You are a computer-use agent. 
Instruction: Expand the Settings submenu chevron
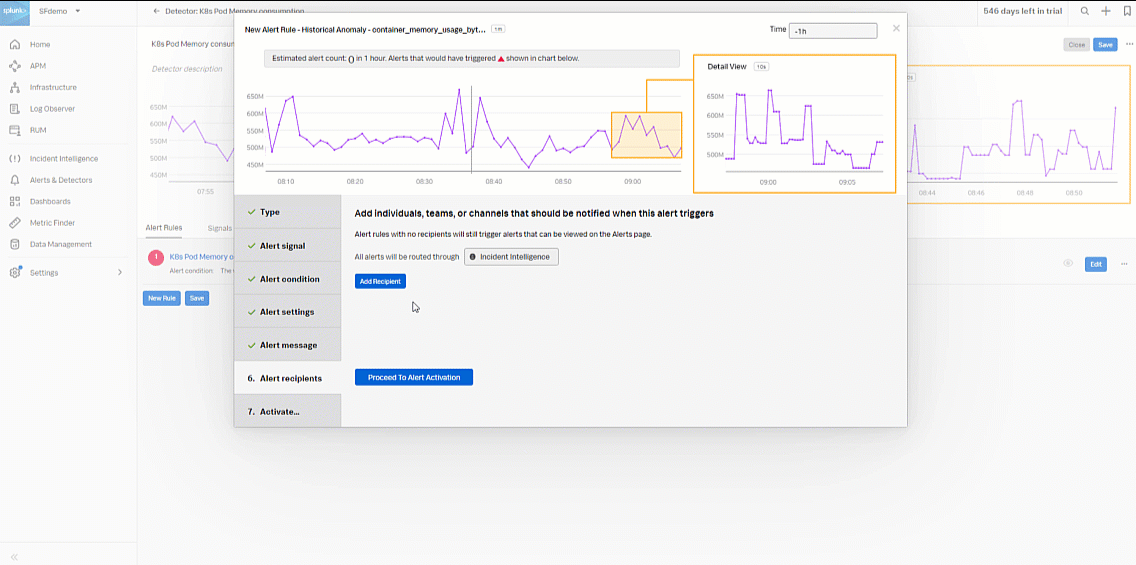pyautogui.click(x=120, y=273)
